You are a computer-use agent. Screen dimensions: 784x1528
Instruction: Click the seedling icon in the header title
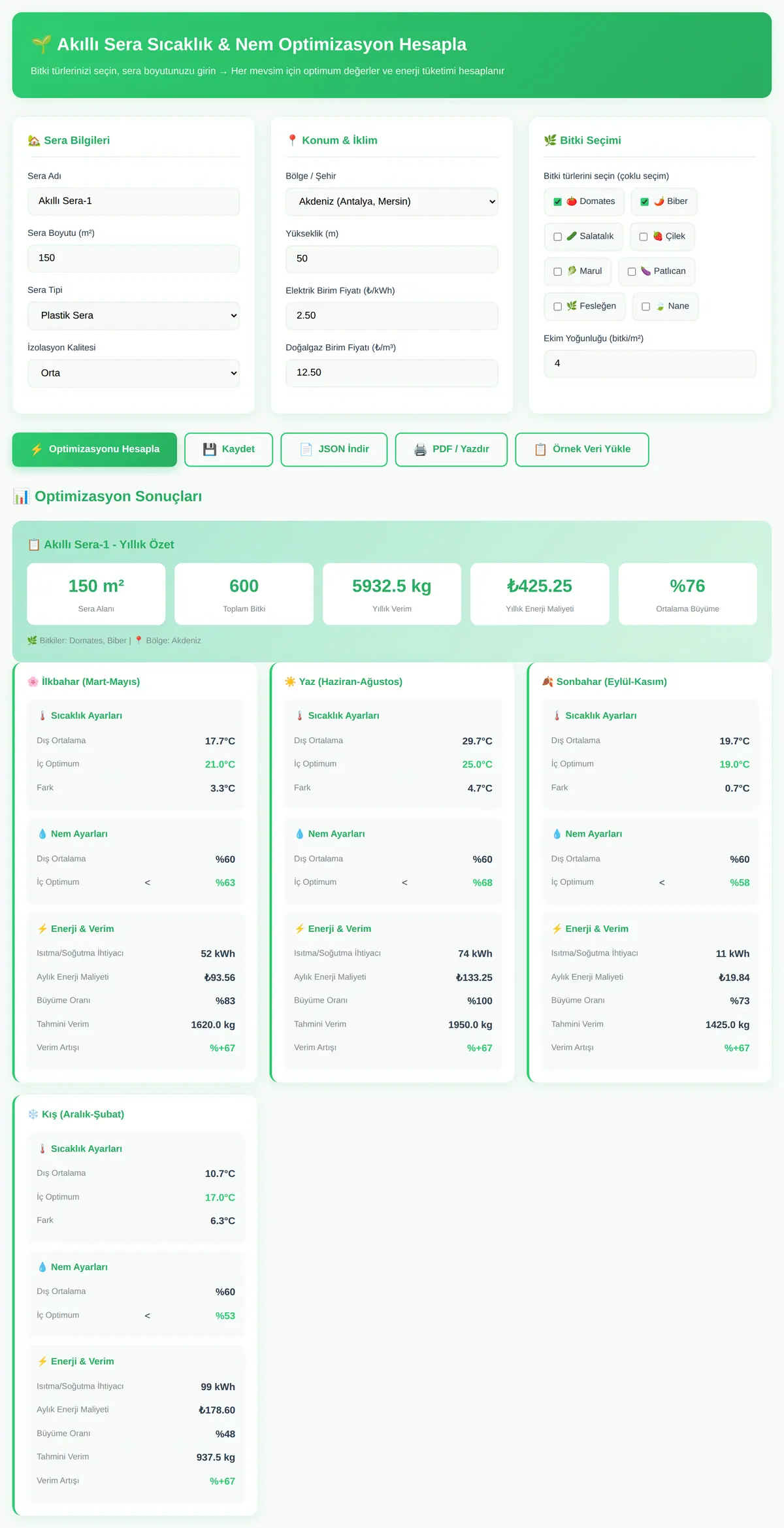(x=41, y=44)
